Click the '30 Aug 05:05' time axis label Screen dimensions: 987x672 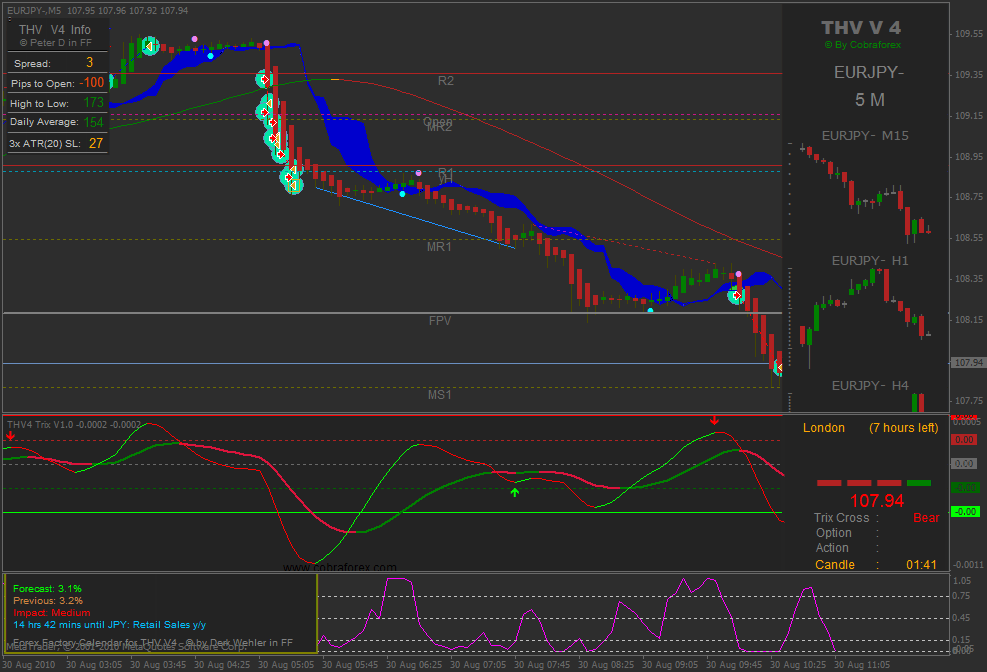(x=286, y=664)
